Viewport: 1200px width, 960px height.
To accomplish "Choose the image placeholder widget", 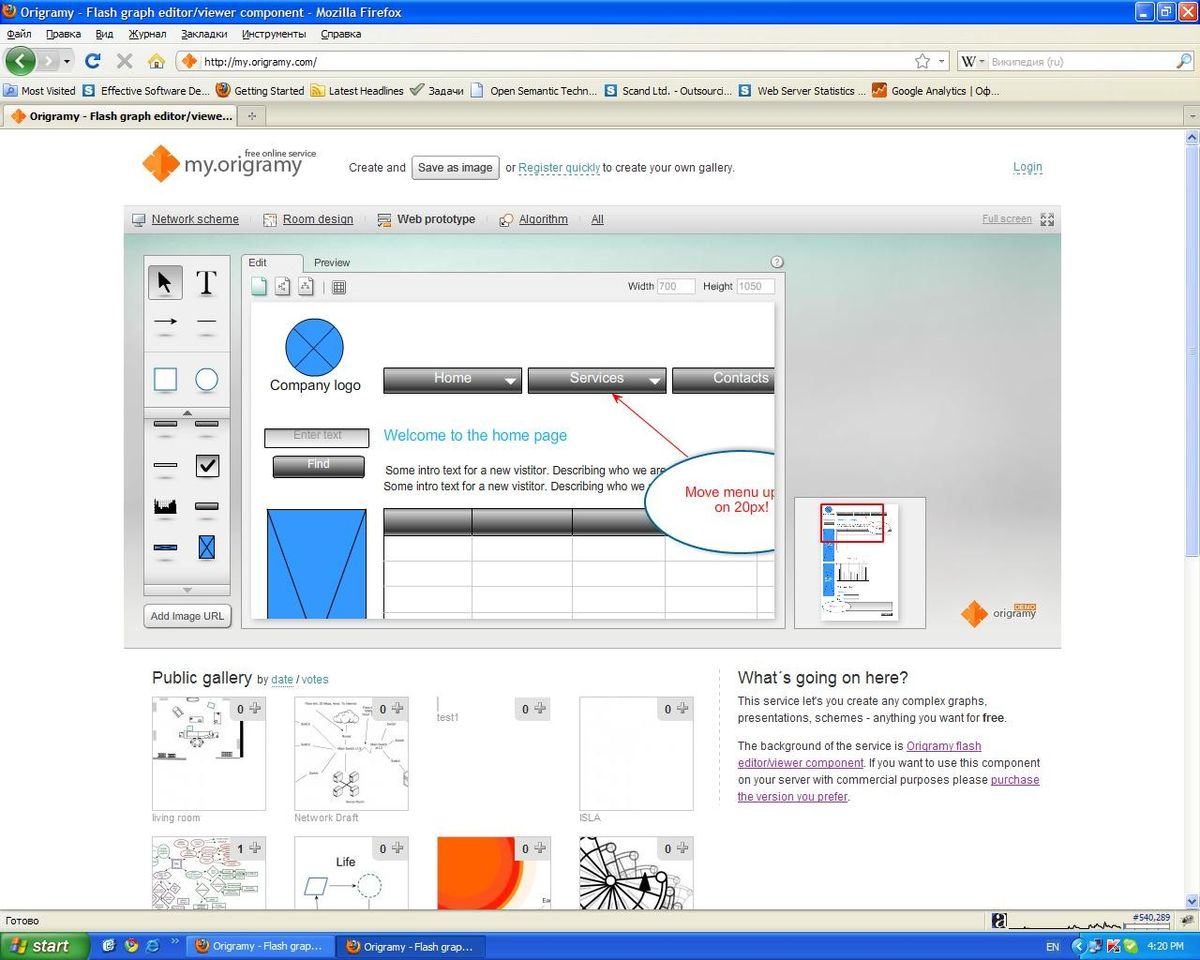I will tap(206, 547).
